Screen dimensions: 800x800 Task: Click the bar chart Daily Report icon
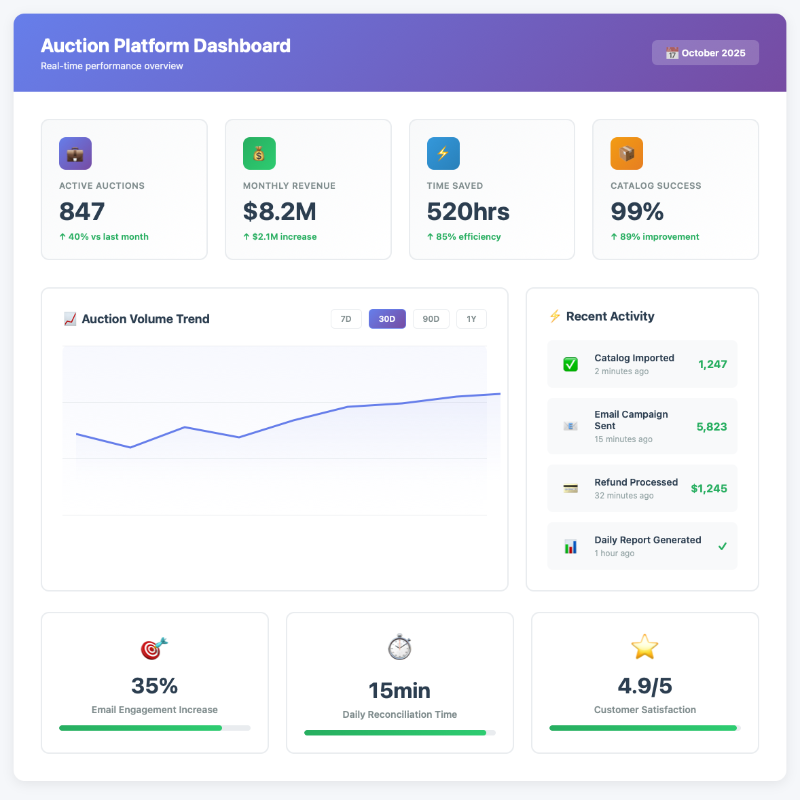[x=570, y=546]
